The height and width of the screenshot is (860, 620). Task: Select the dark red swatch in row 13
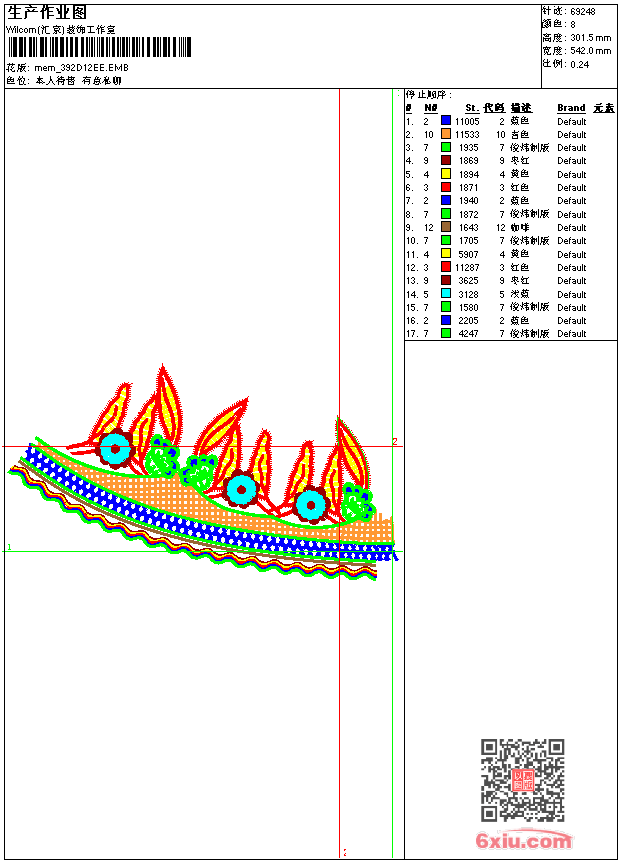[446, 280]
